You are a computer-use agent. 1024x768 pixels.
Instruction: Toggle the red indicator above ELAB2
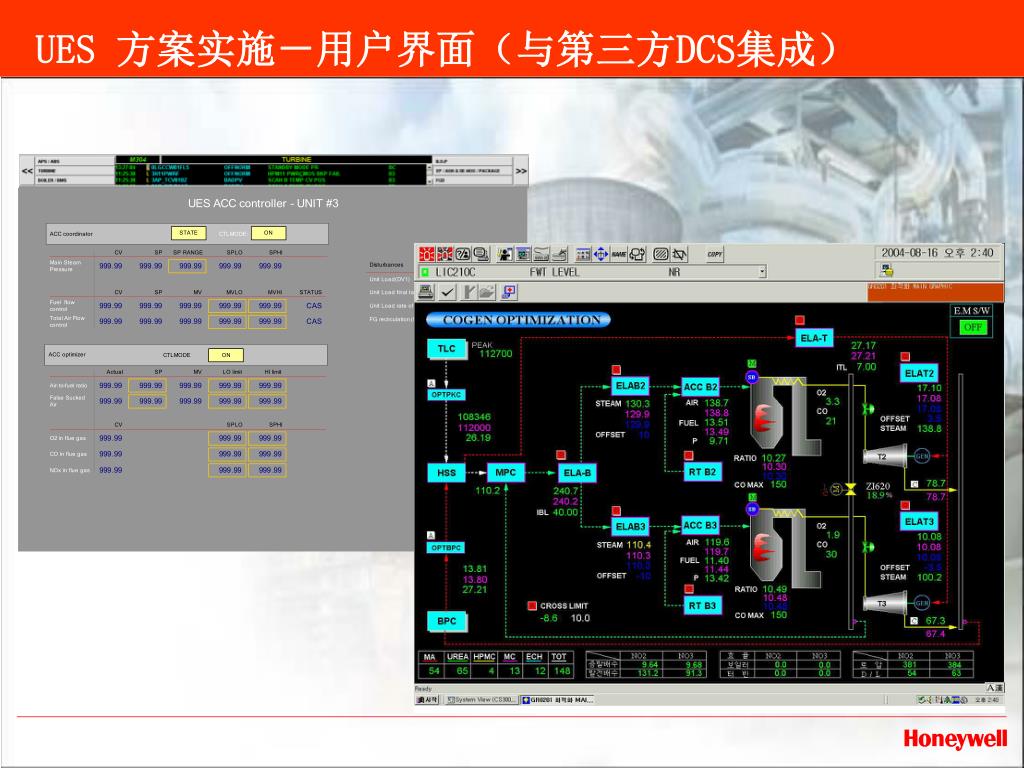click(616, 370)
